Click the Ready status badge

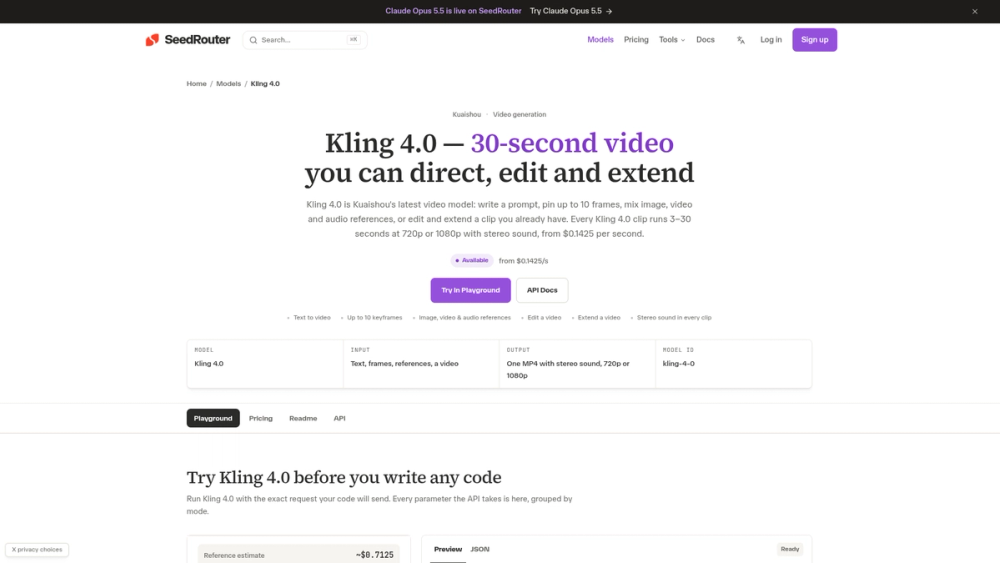coord(790,549)
